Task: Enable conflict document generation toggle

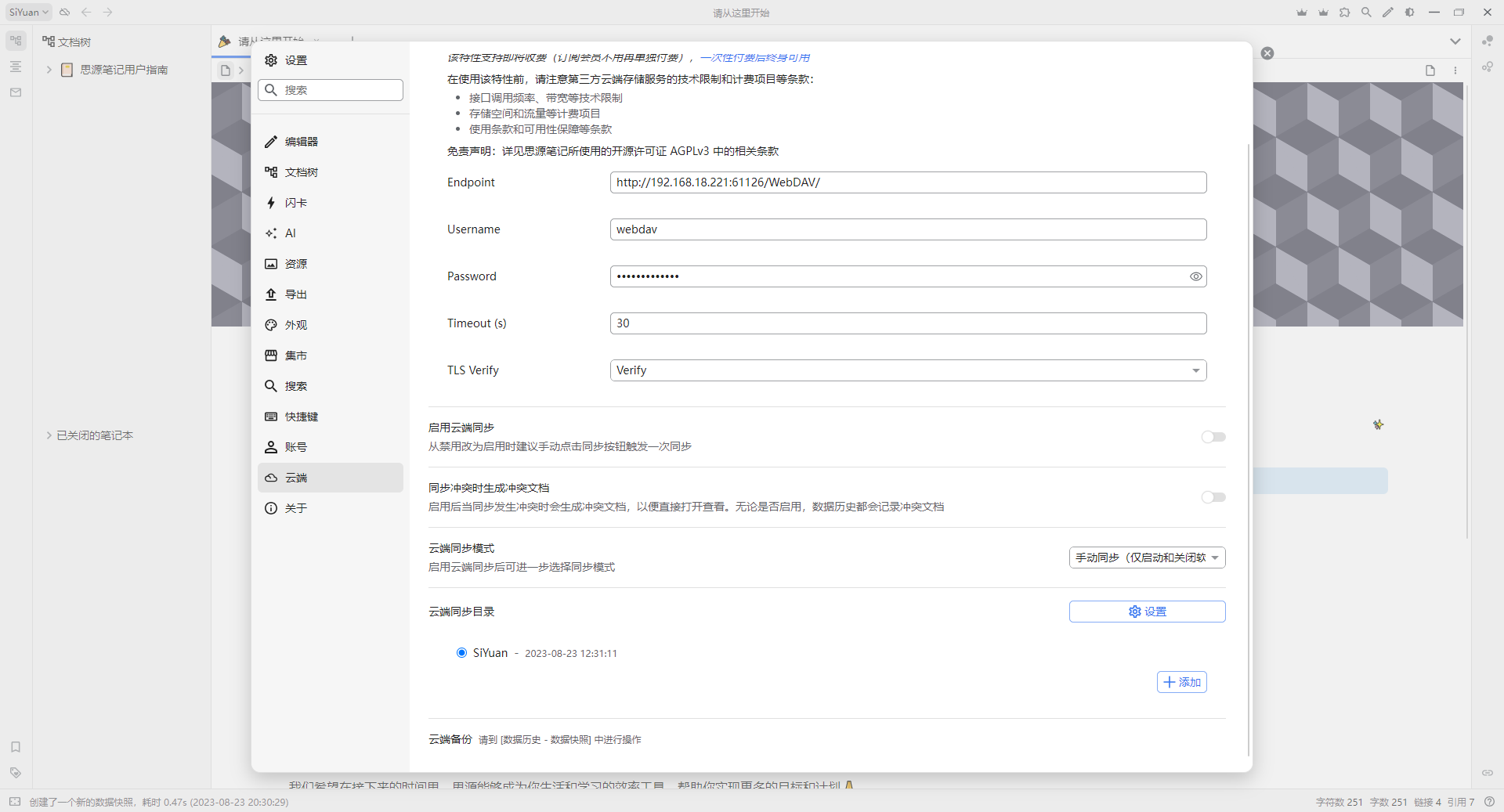Action: (1212, 497)
